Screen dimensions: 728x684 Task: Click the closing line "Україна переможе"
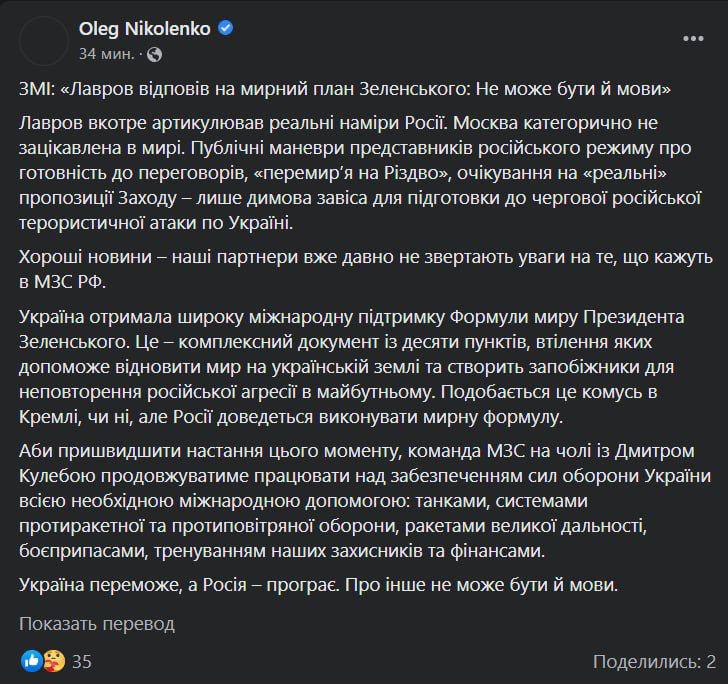click(325, 582)
